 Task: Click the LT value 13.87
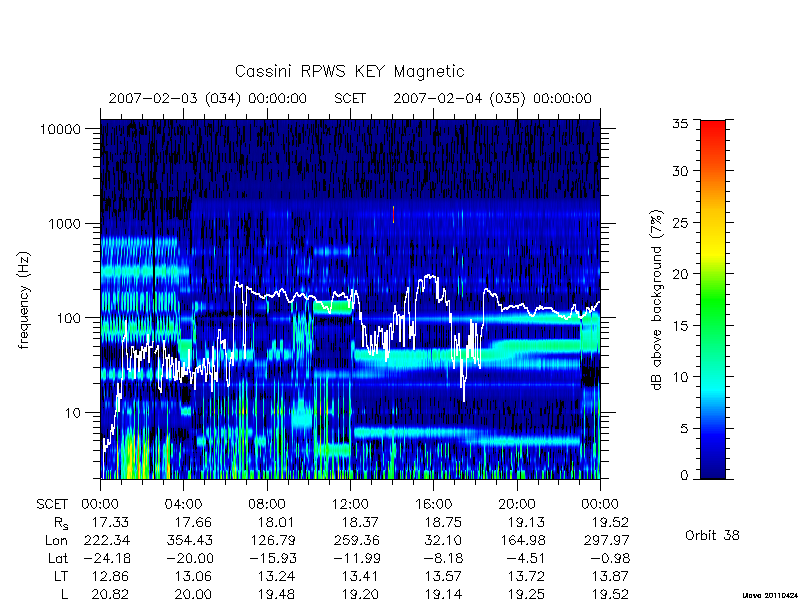609,577
